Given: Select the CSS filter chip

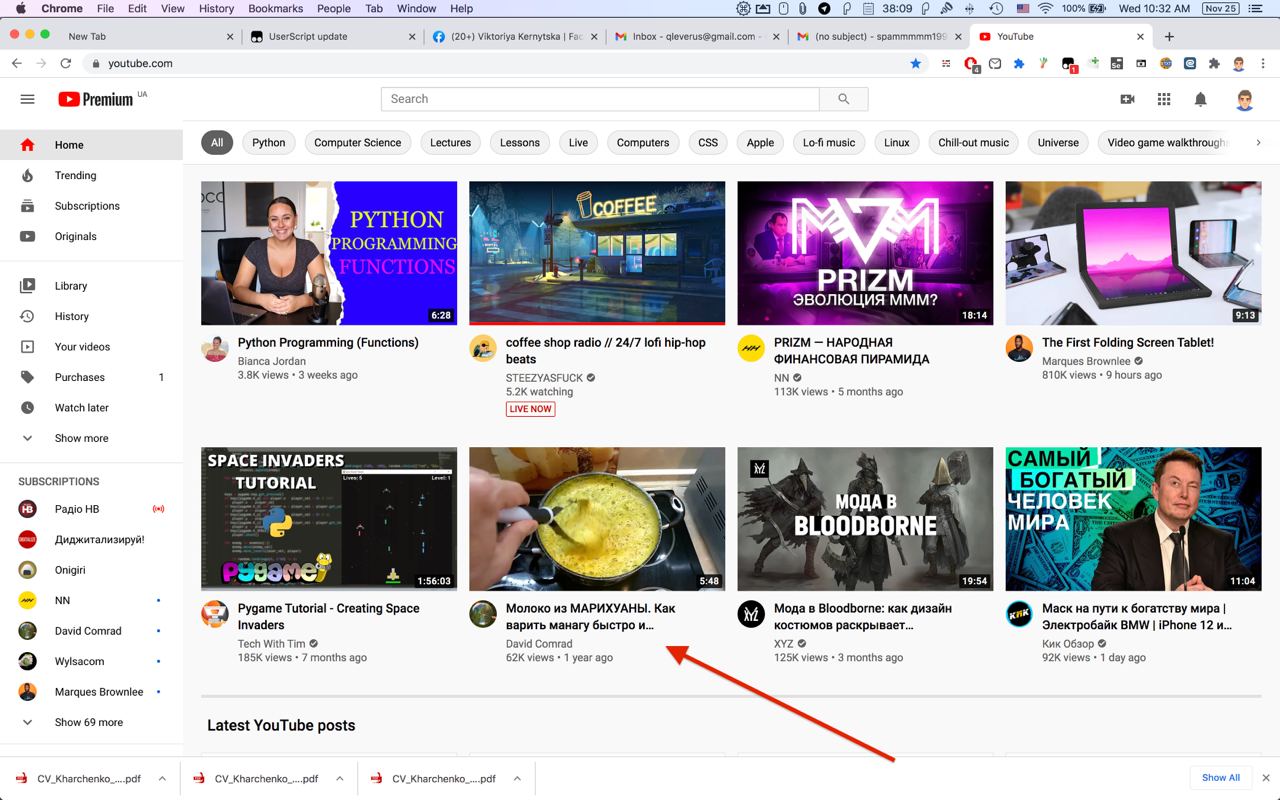Looking at the screenshot, I should tap(708, 142).
